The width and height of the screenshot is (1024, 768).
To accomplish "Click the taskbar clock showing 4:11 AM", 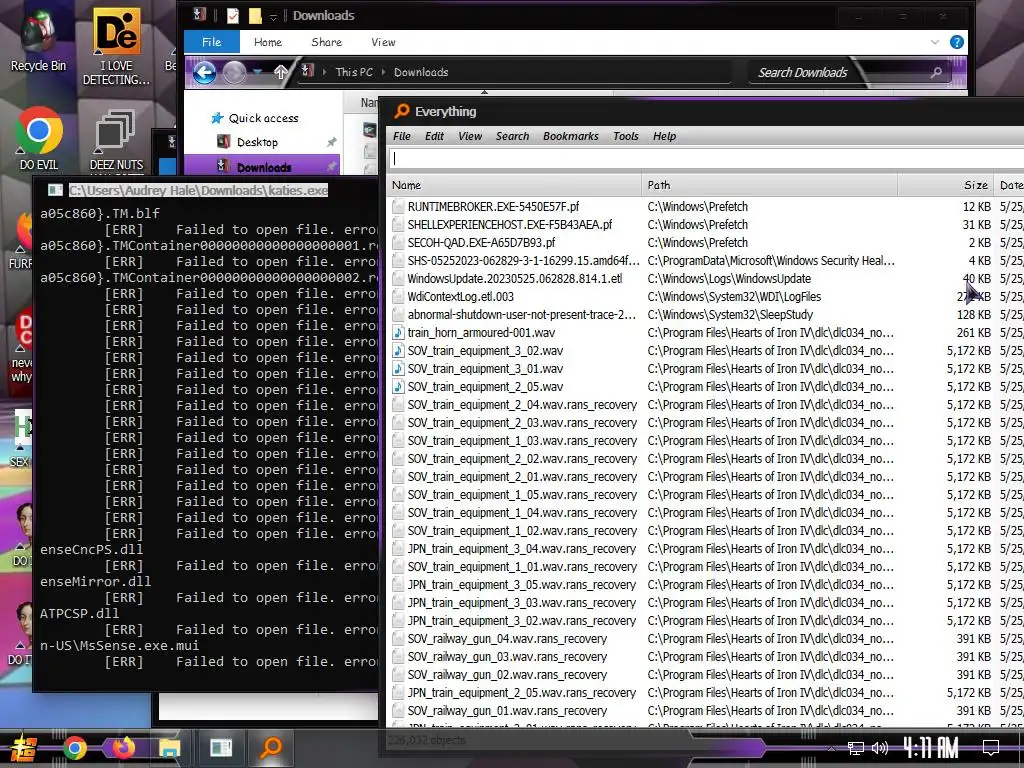I will point(931,747).
